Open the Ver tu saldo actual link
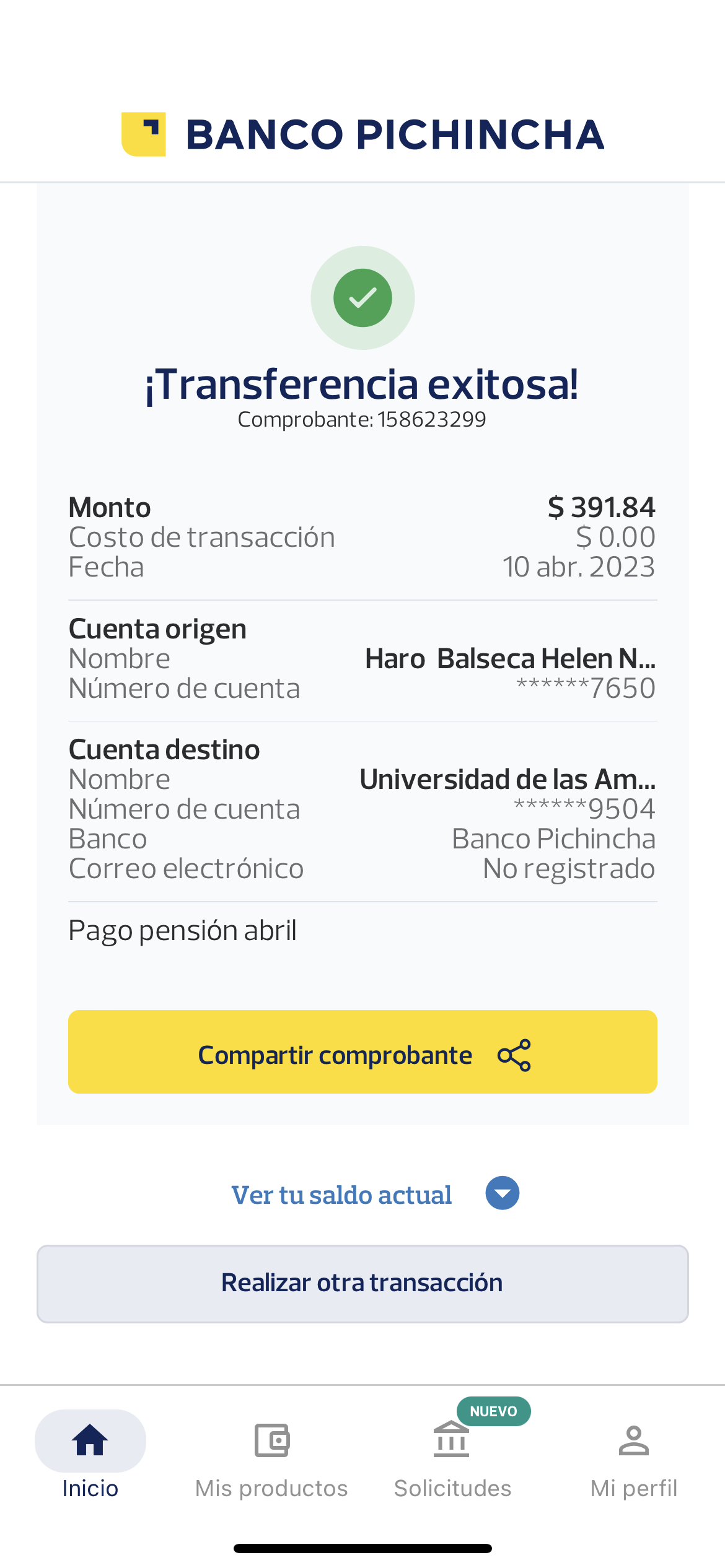Image resolution: width=725 pixels, height=1568 pixels. 341,1195
